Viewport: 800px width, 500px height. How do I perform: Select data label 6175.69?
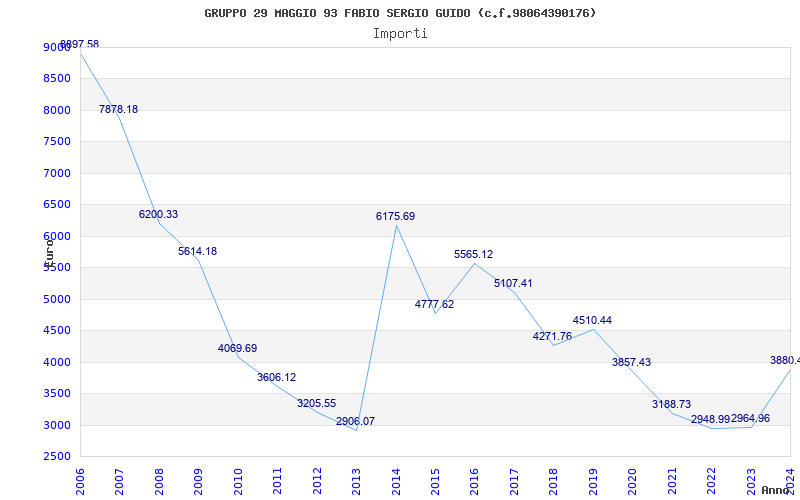point(395,216)
